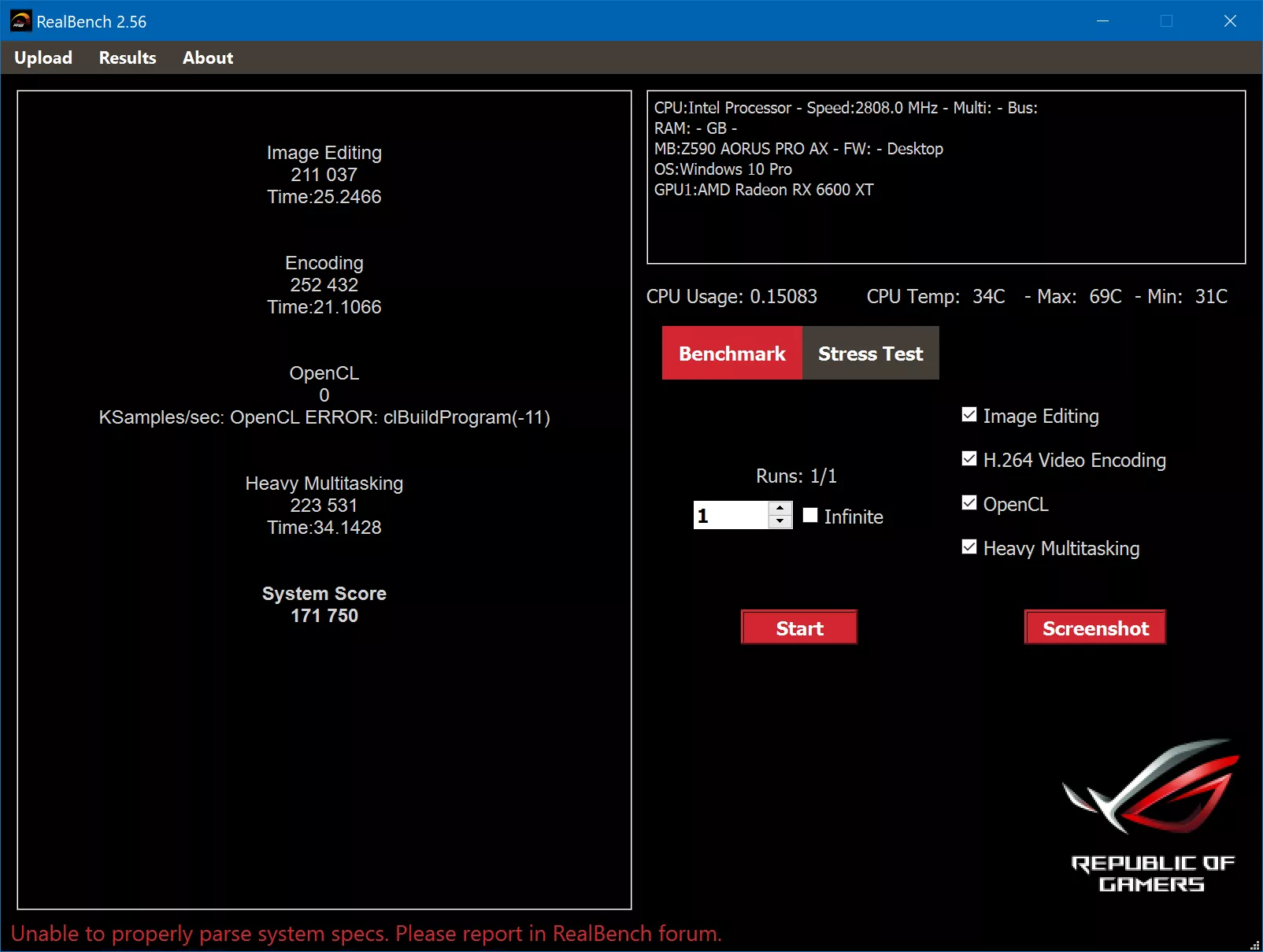
Task: Open the Upload menu
Action: (x=43, y=57)
